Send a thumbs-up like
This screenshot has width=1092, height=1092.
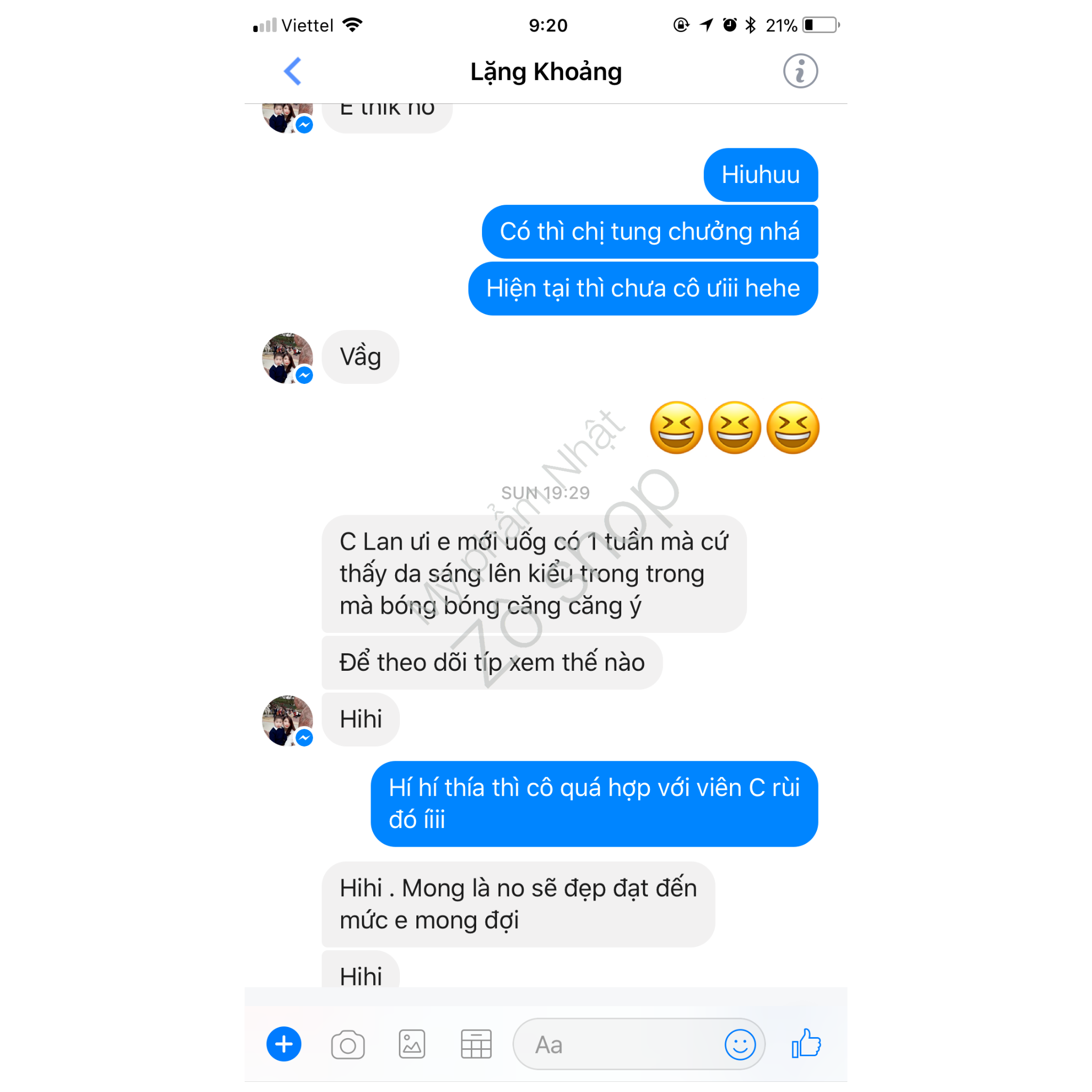tap(806, 1043)
